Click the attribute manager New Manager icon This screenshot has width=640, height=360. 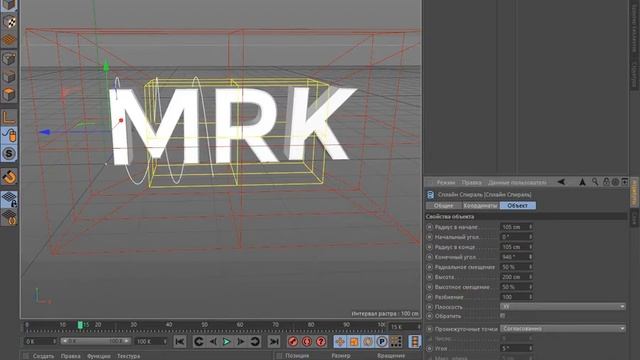(624, 182)
